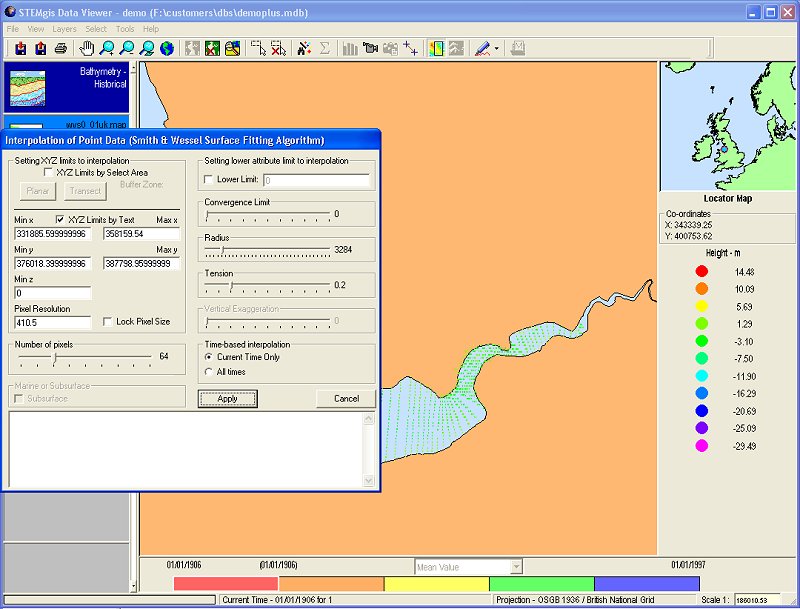This screenshot has height=609, width=800.
Task: Select the Pan hand tool
Action: coord(87,48)
